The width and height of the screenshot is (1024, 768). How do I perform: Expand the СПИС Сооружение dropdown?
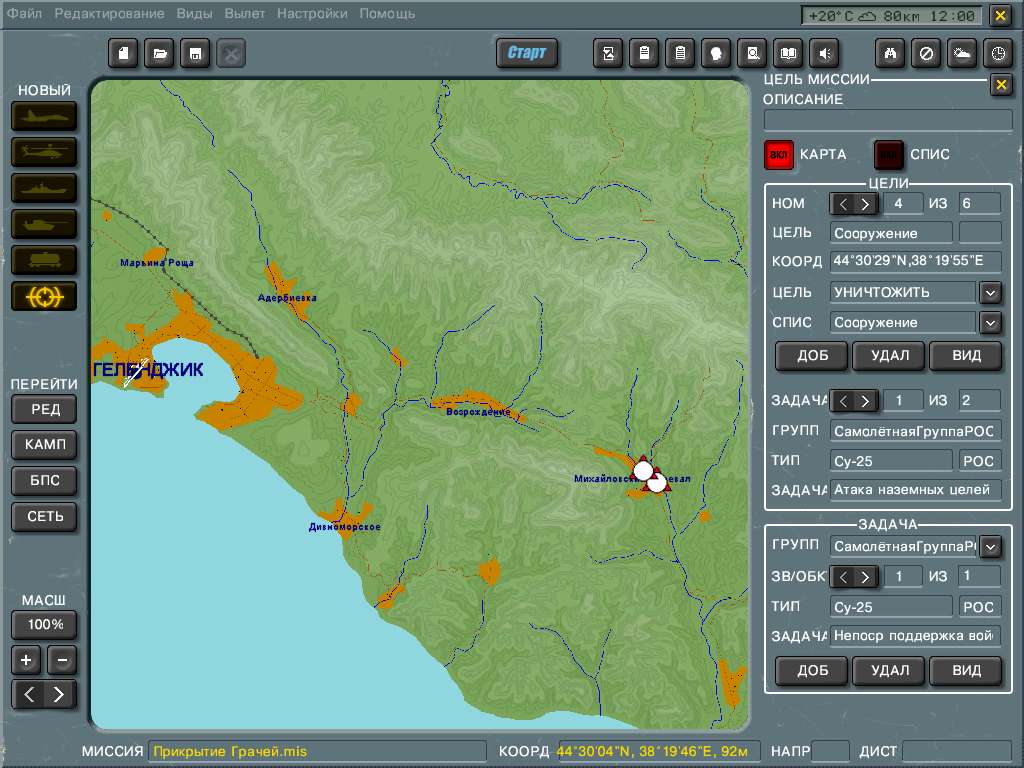990,323
